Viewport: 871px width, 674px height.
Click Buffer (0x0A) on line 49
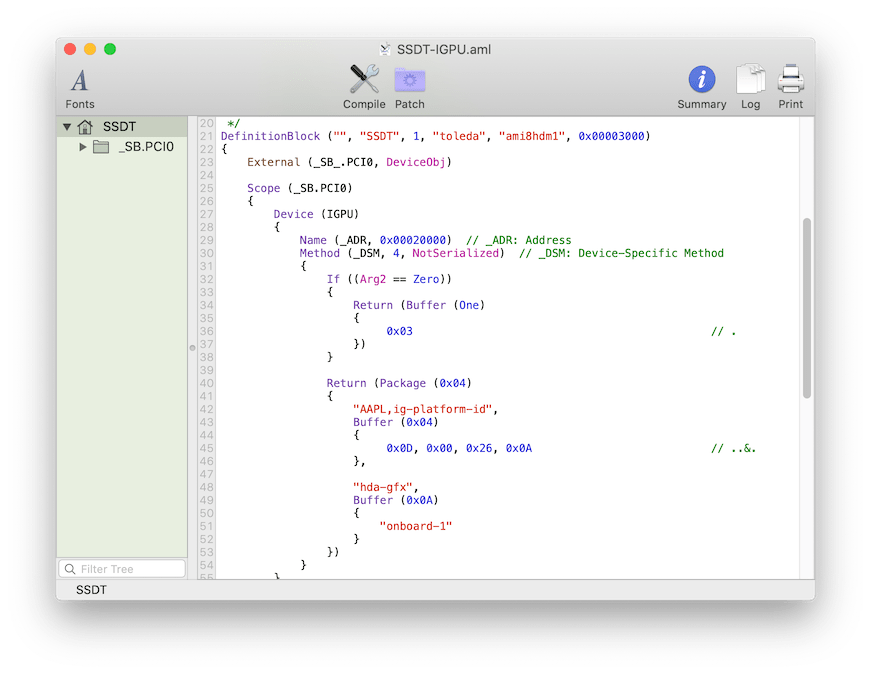tap(396, 501)
